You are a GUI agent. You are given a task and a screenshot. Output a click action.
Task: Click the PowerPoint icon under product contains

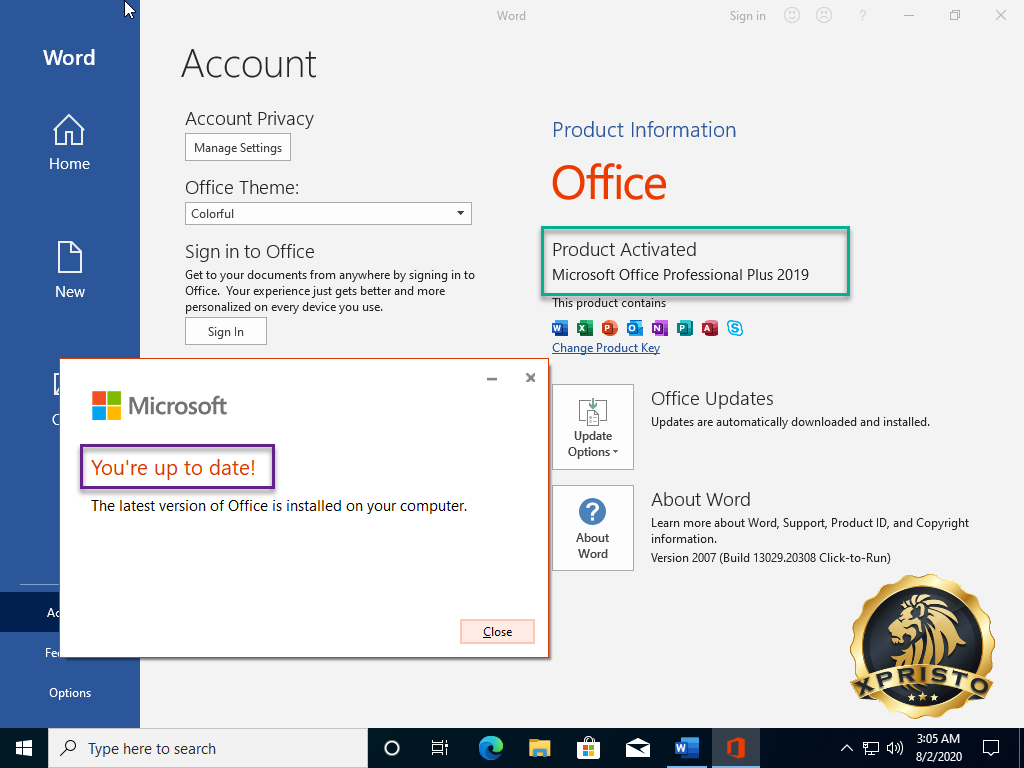(609, 328)
